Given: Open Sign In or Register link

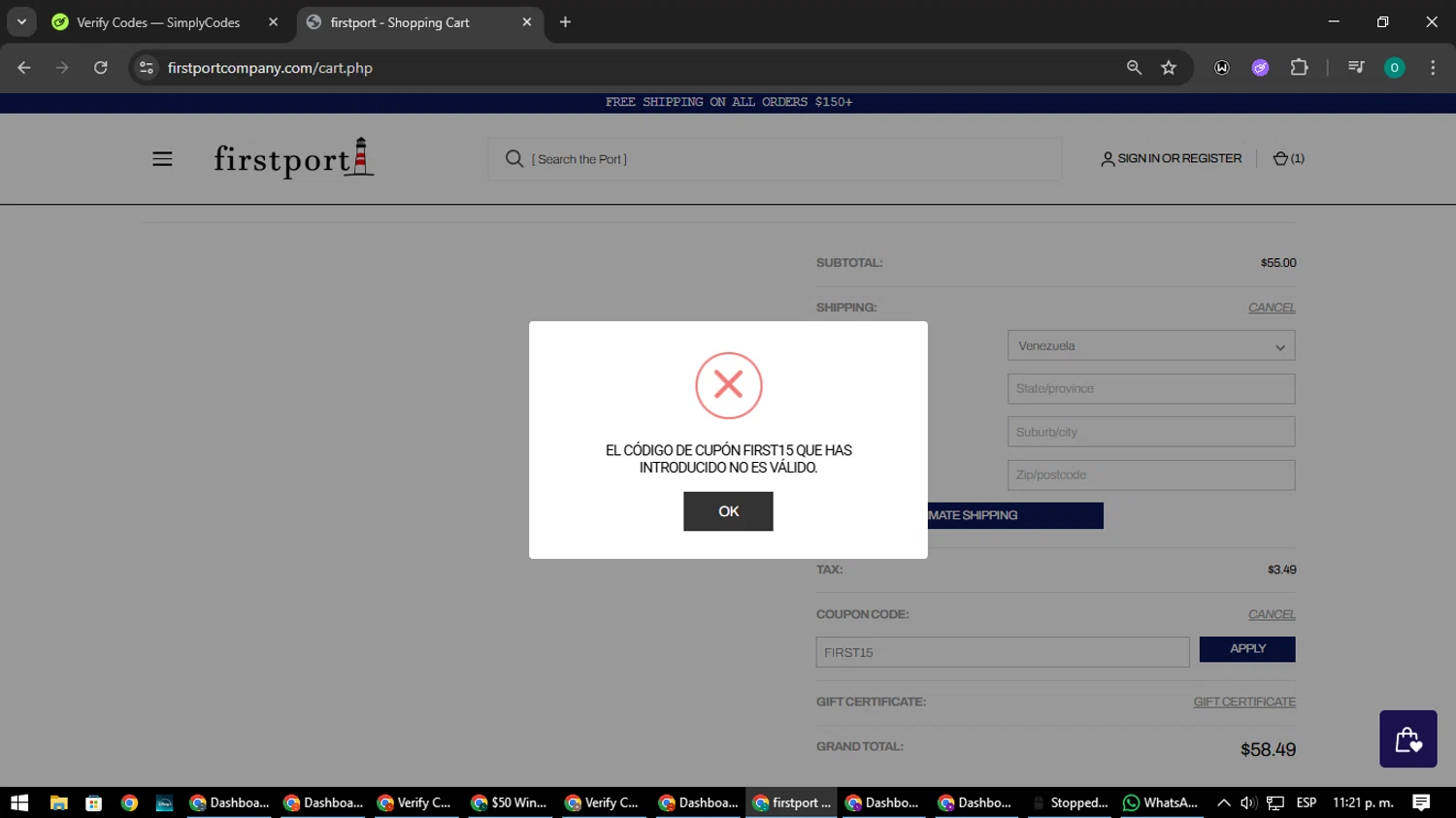Looking at the screenshot, I should [x=1171, y=158].
